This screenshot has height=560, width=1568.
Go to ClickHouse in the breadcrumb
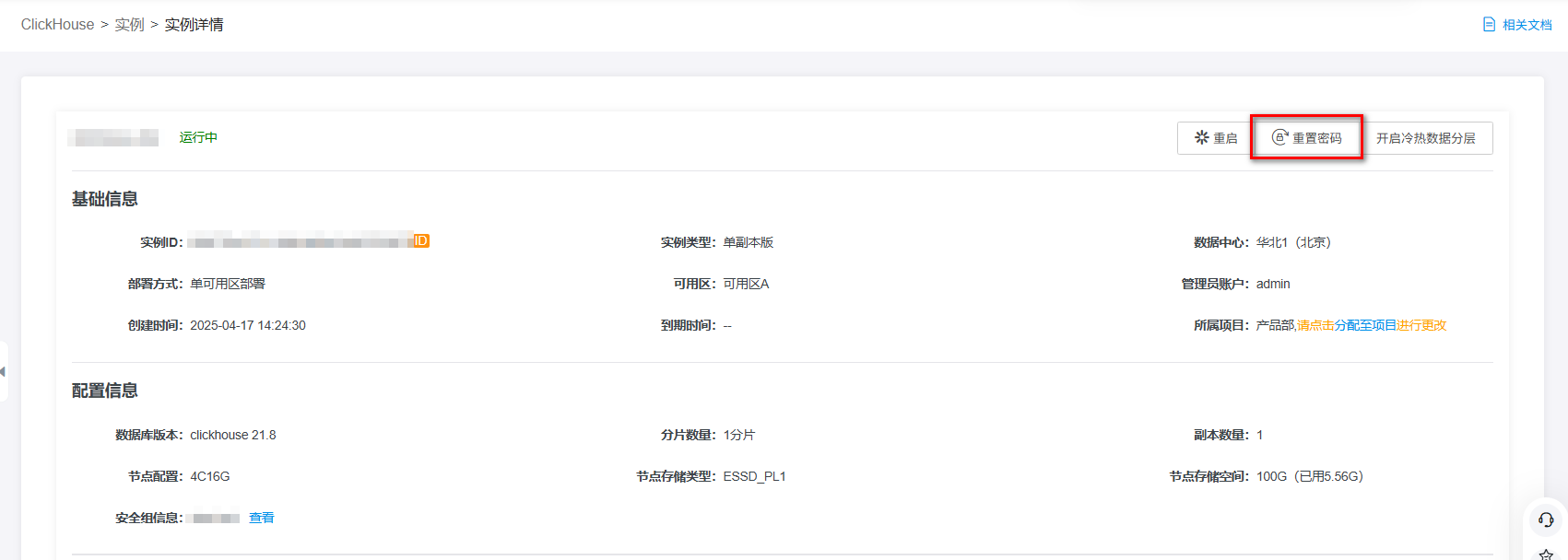click(57, 25)
